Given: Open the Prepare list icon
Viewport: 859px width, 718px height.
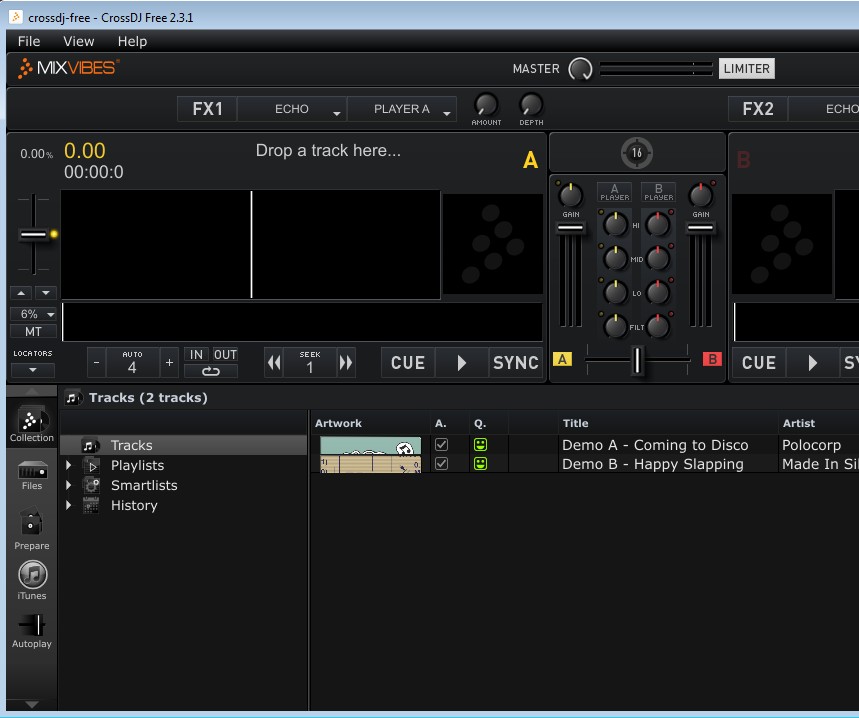Looking at the screenshot, I should (32, 530).
